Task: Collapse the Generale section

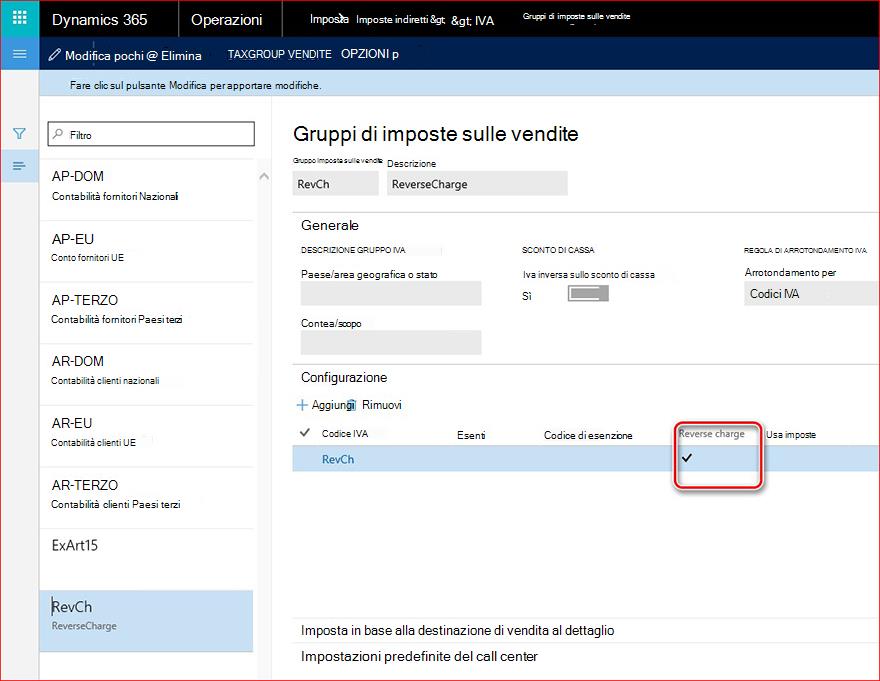Action: (330, 225)
